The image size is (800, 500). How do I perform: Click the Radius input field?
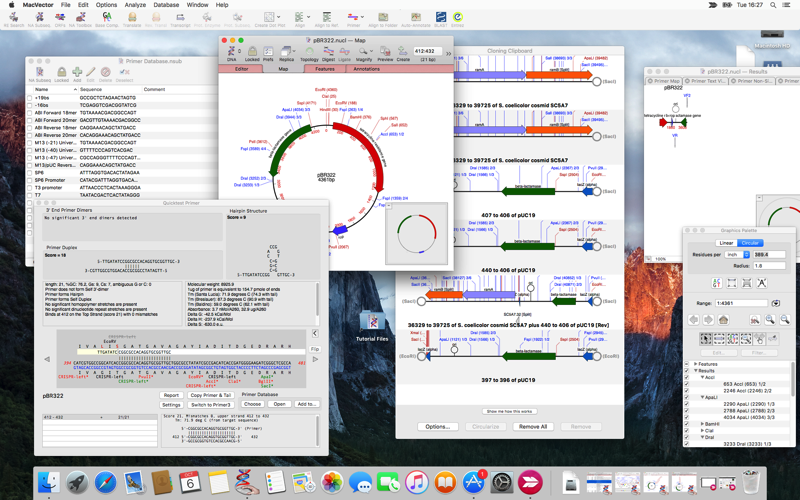pos(769,266)
